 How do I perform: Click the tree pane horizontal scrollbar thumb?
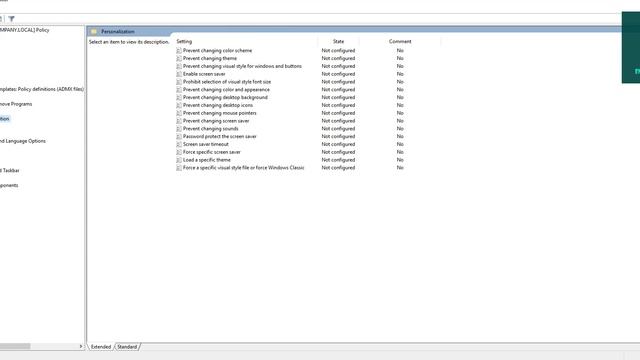(15, 347)
